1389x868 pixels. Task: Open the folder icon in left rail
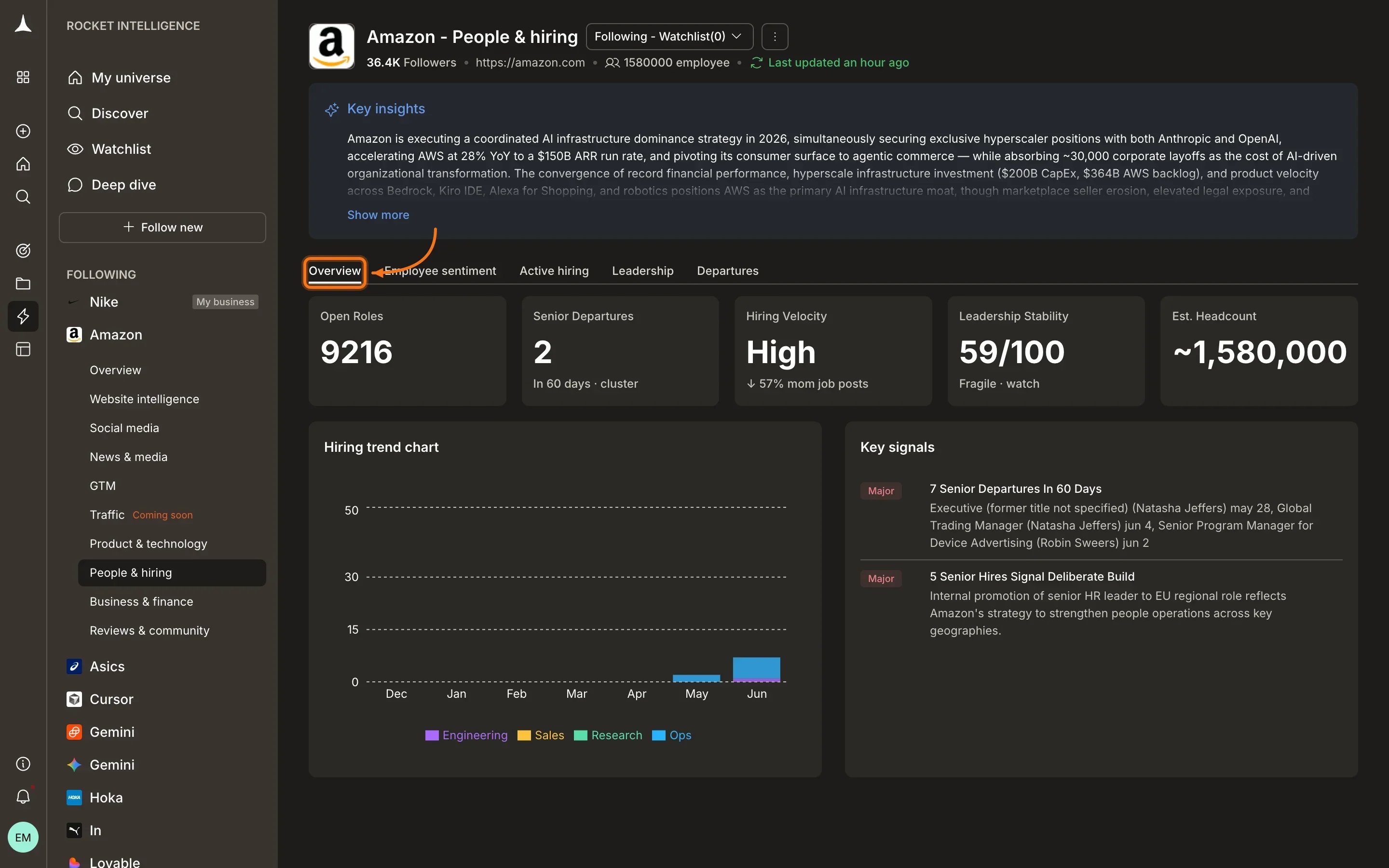point(23,284)
